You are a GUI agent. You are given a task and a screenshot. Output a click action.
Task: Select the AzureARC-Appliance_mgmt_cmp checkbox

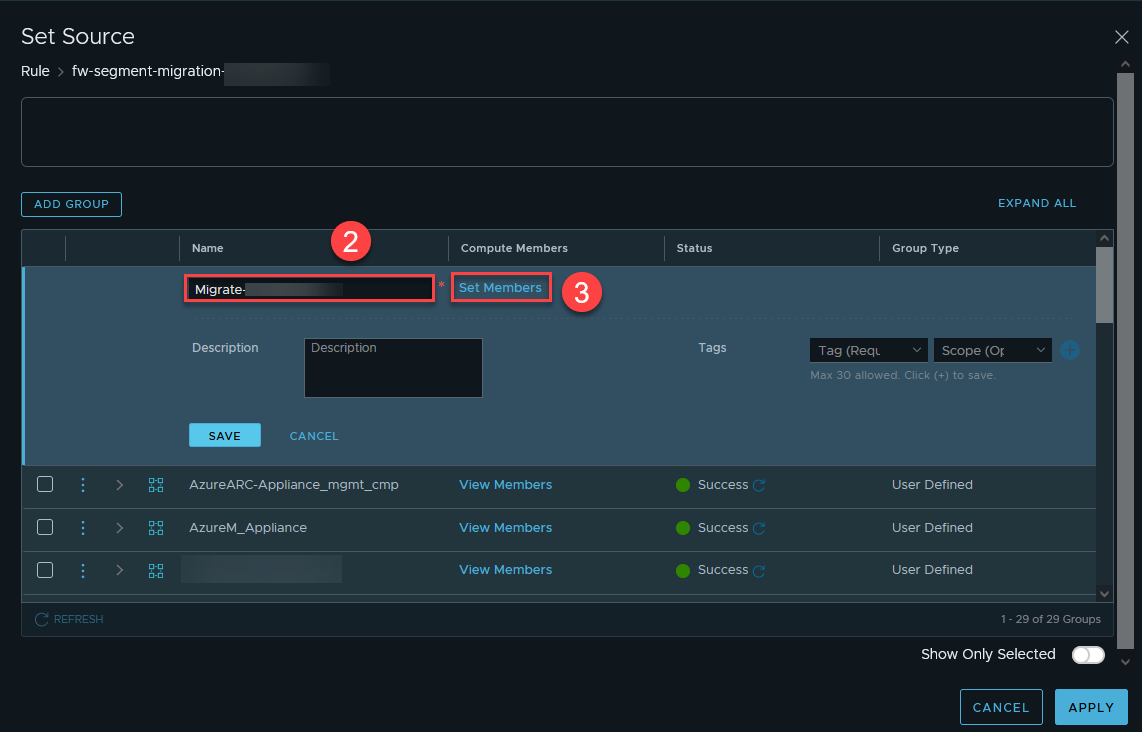(x=45, y=485)
